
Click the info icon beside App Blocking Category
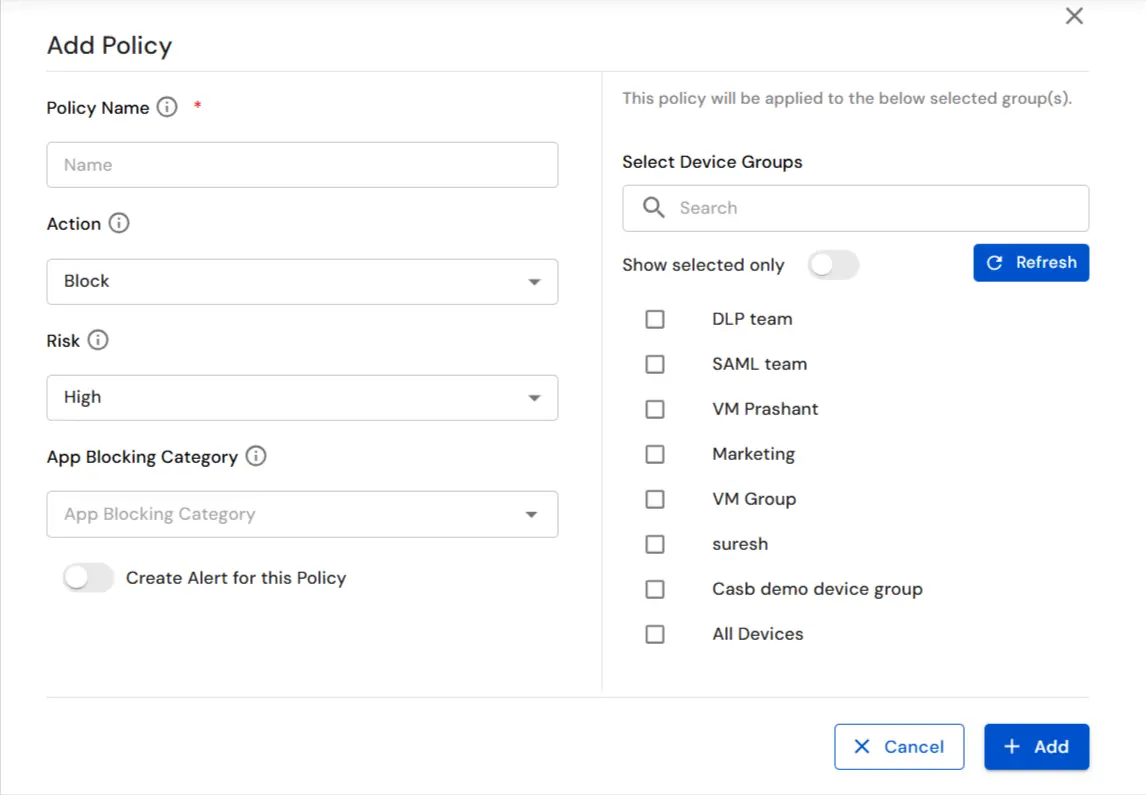[255, 456]
